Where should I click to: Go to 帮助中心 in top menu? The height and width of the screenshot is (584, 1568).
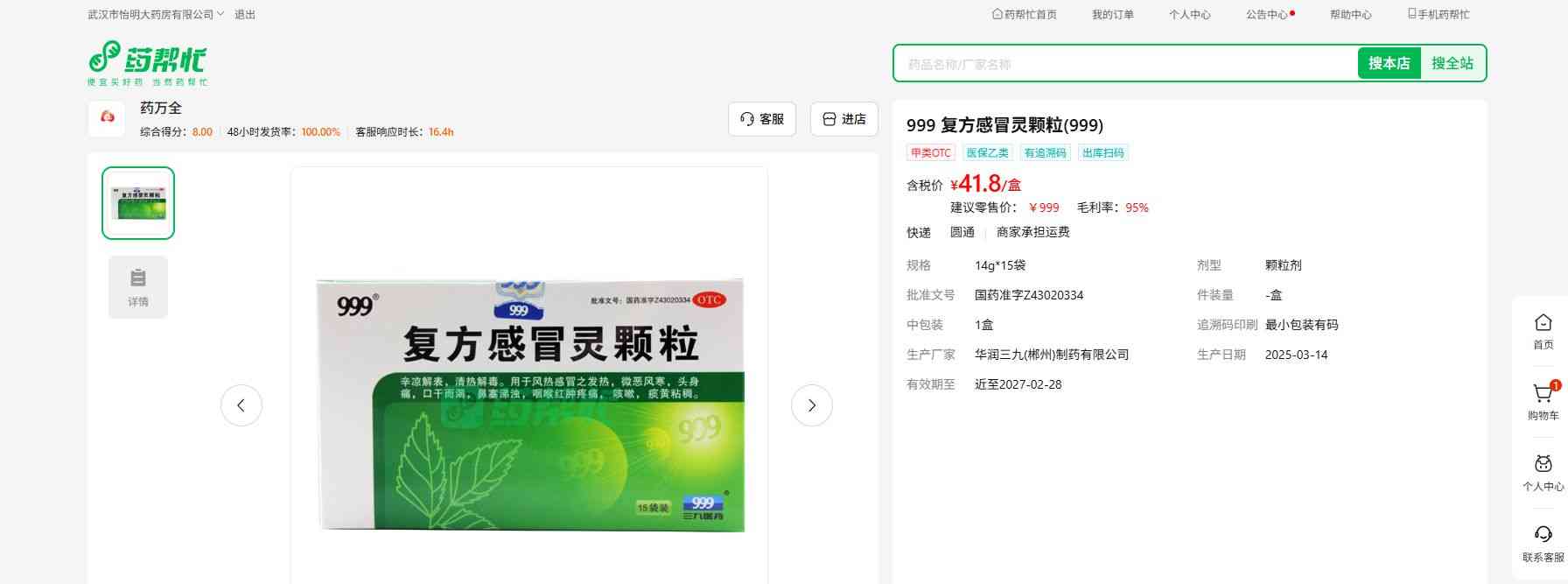(1350, 14)
